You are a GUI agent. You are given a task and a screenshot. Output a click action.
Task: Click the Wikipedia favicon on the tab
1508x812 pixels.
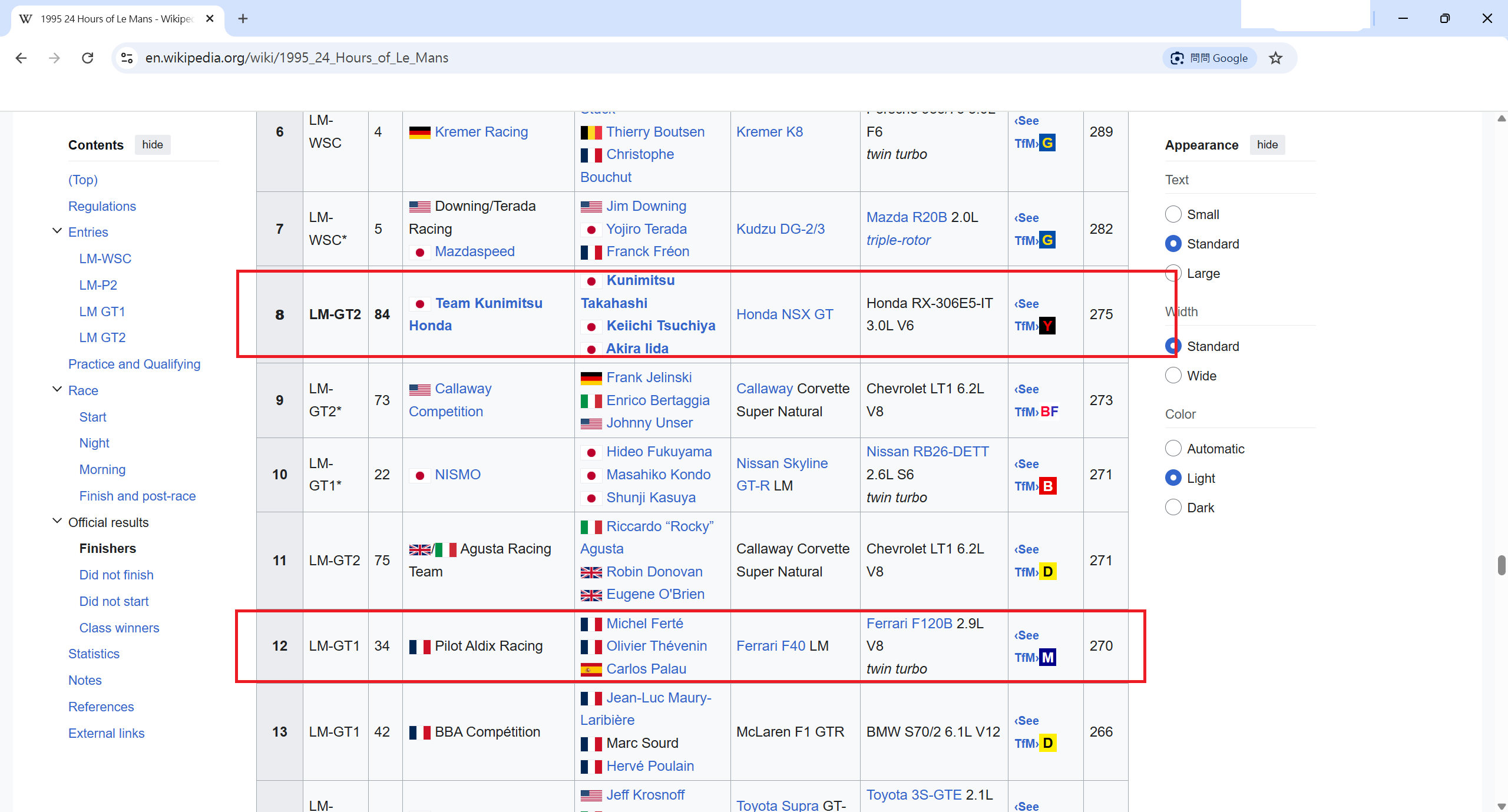[25, 19]
